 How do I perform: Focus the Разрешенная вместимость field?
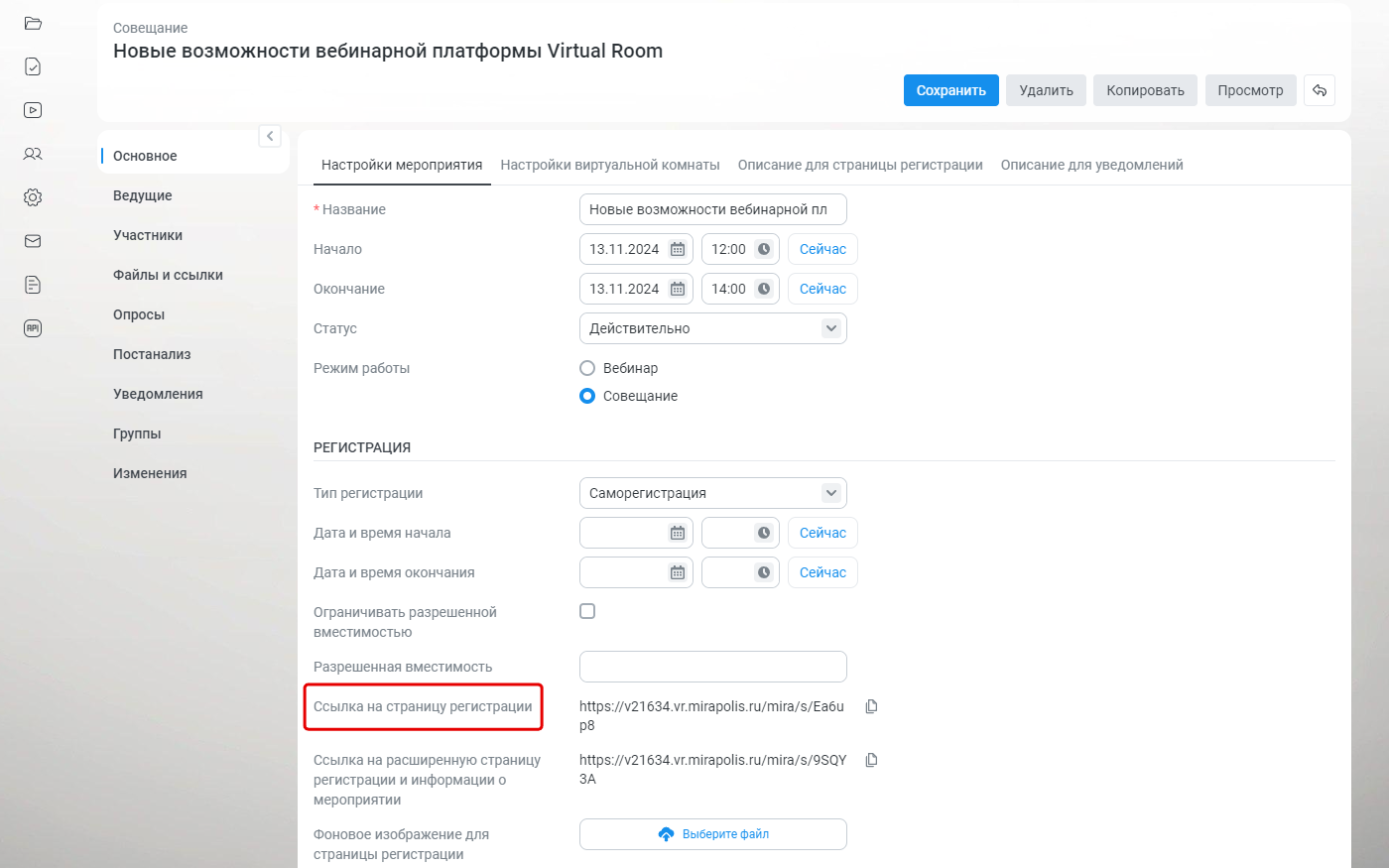click(713, 667)
